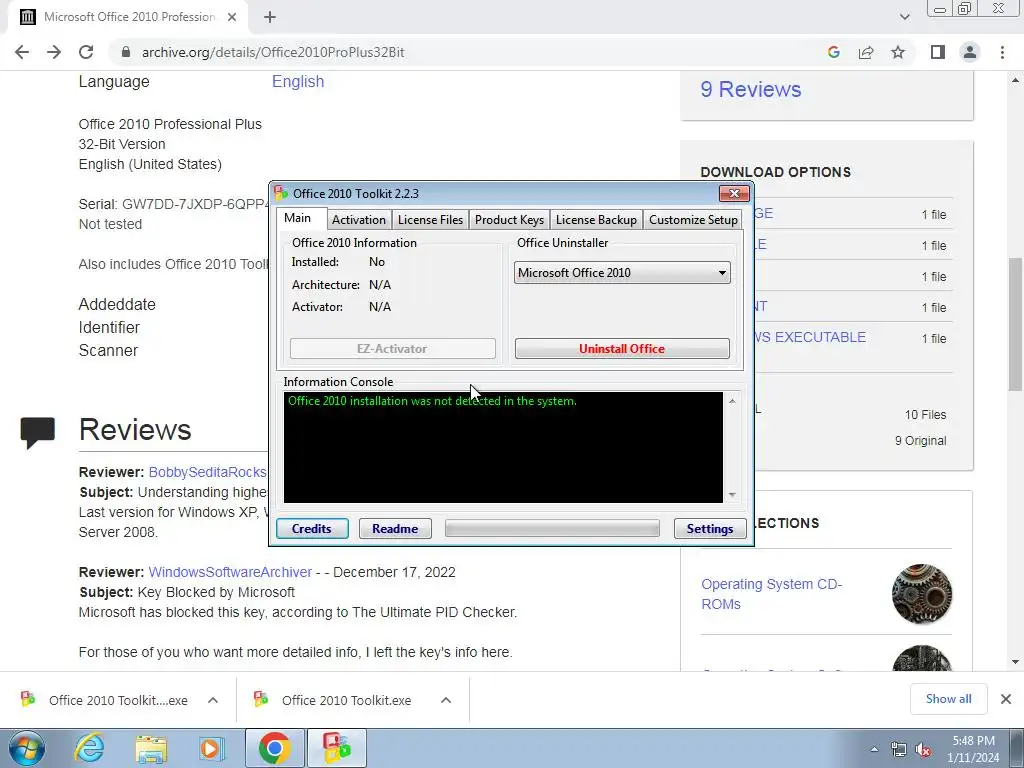Open the Chrome side panel icon
Screen dimensions: 1024x768
pyautogui.click(x=938, y=52)
